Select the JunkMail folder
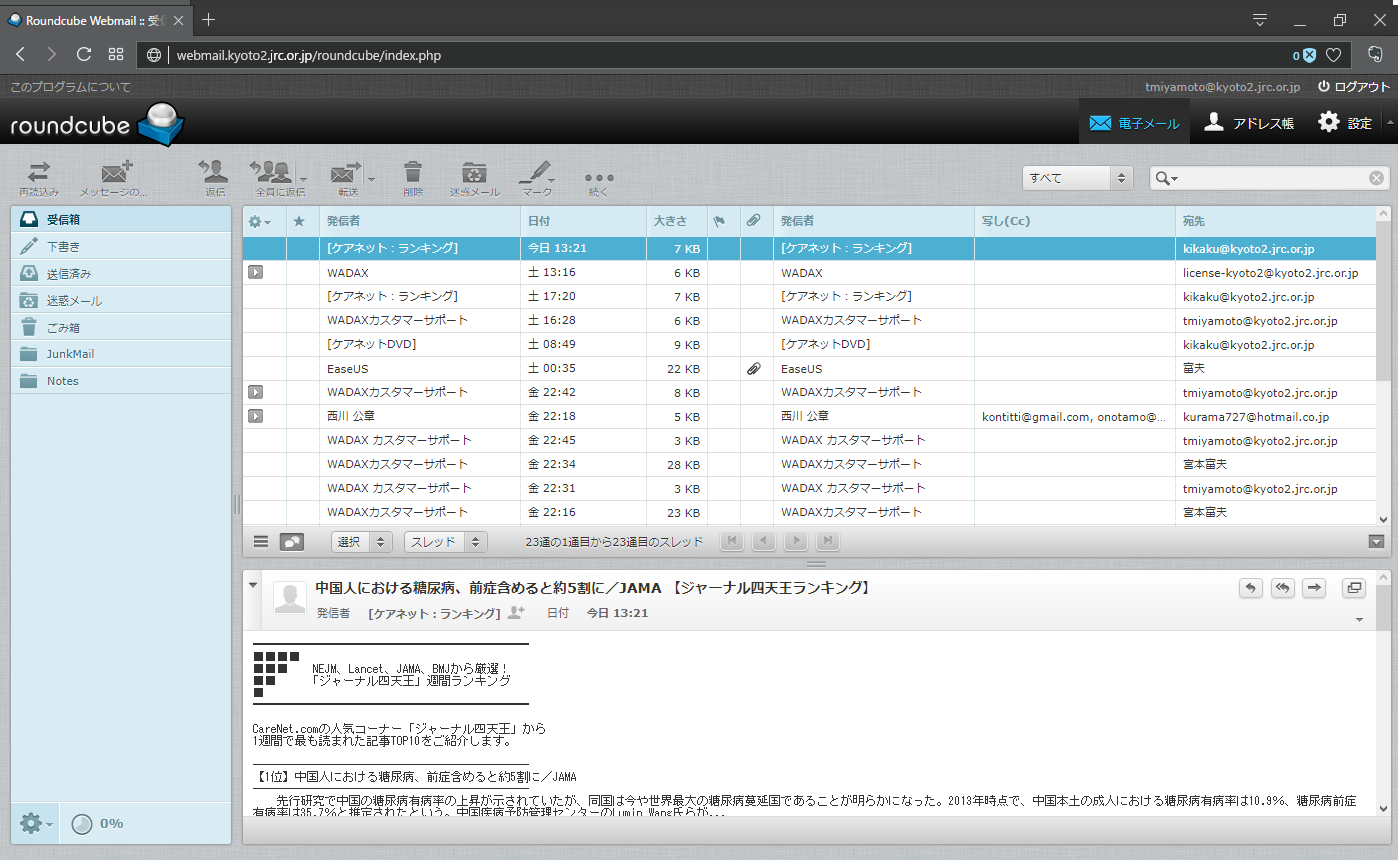This screenshot has height=860, width=1398. [x=121, y=354]
